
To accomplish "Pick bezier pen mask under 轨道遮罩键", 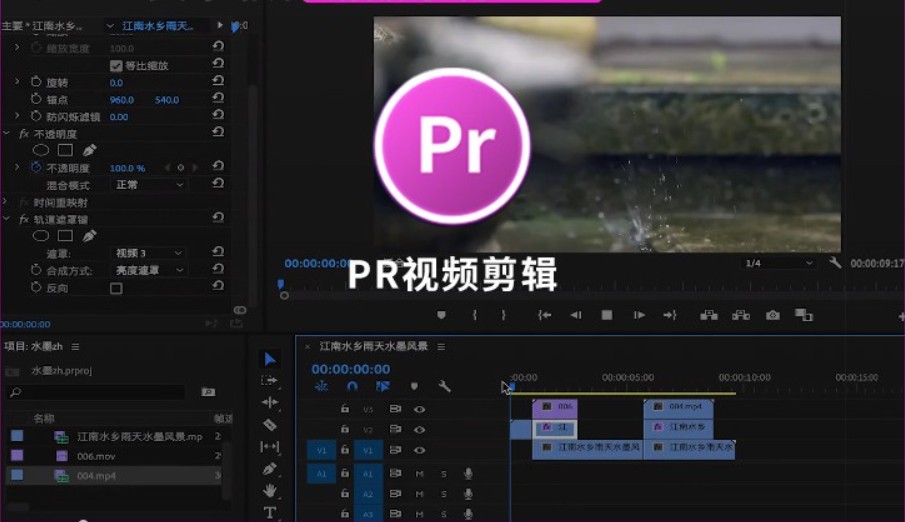I will click(89, 236).
